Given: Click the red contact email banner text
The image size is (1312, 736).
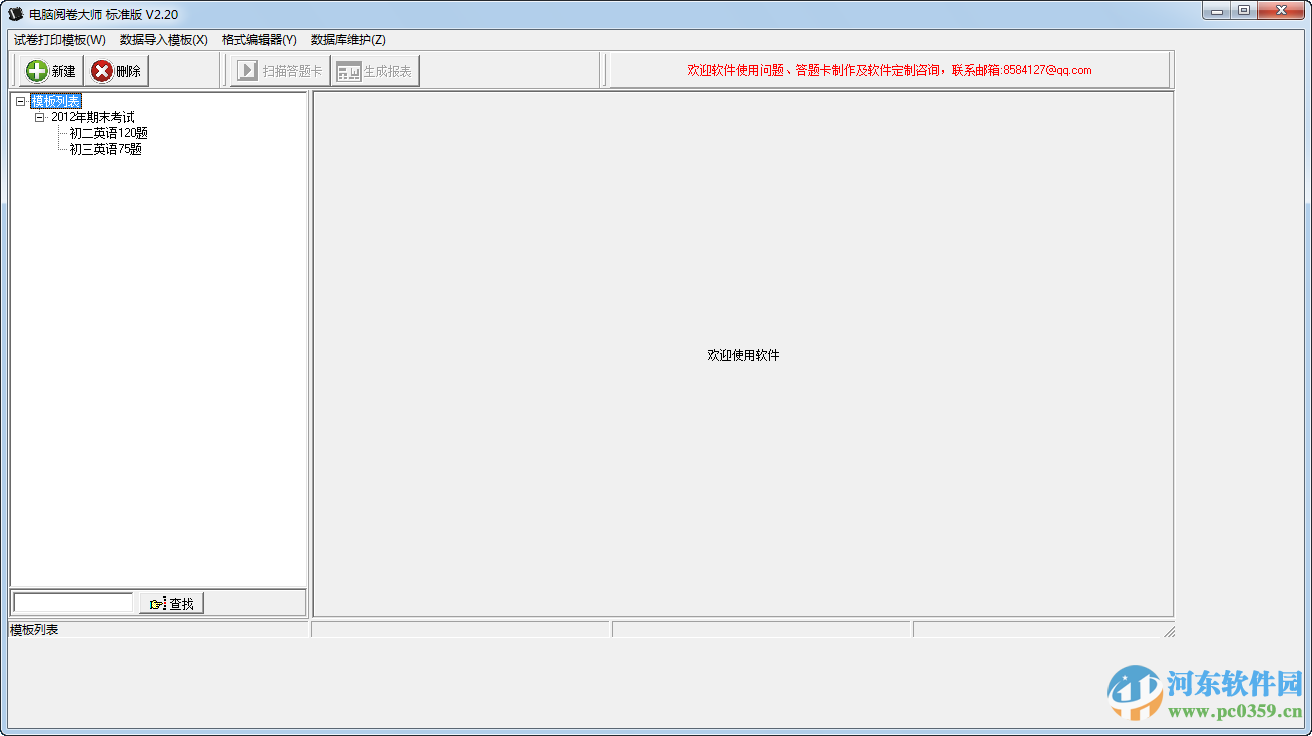Looking at the screenshot, I should pos(889,70).
